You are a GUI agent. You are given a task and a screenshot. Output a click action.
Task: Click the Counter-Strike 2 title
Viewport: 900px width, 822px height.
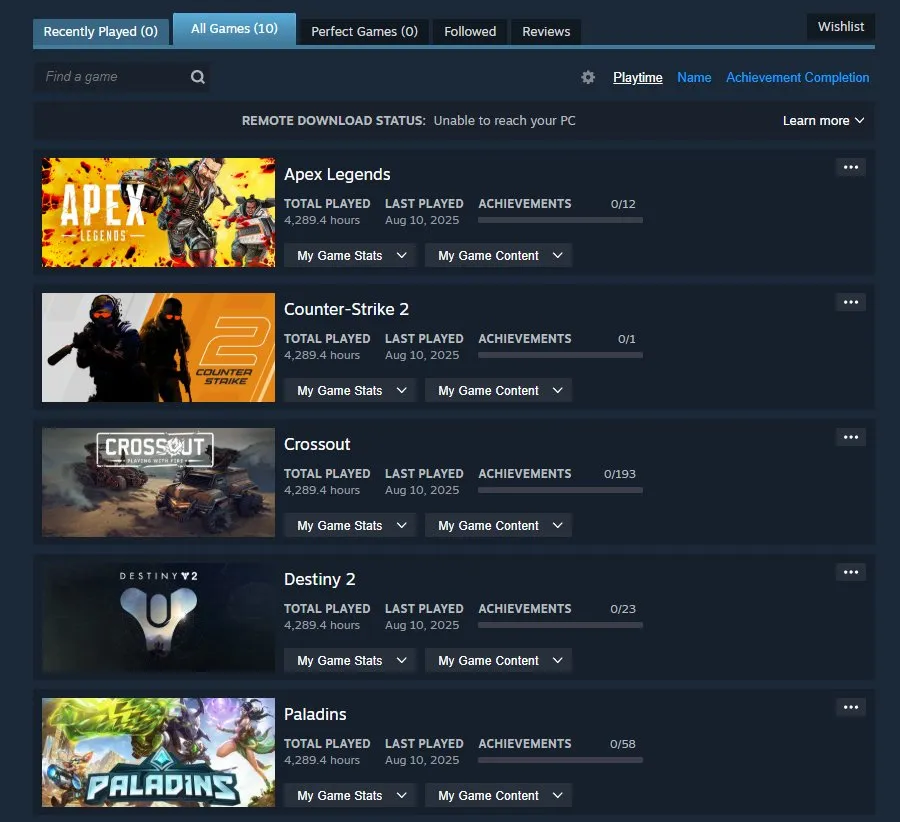346,309
